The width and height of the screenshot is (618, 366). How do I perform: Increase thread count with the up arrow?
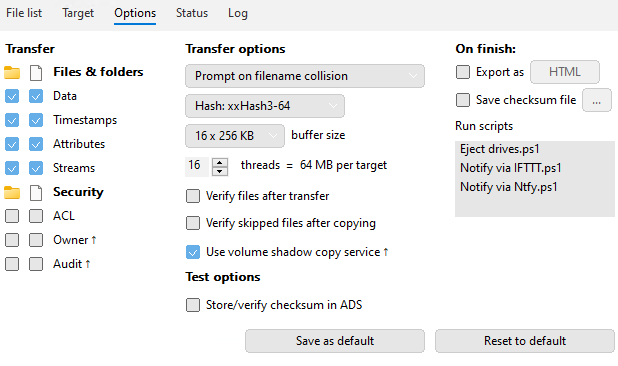[x=220, y=162]
